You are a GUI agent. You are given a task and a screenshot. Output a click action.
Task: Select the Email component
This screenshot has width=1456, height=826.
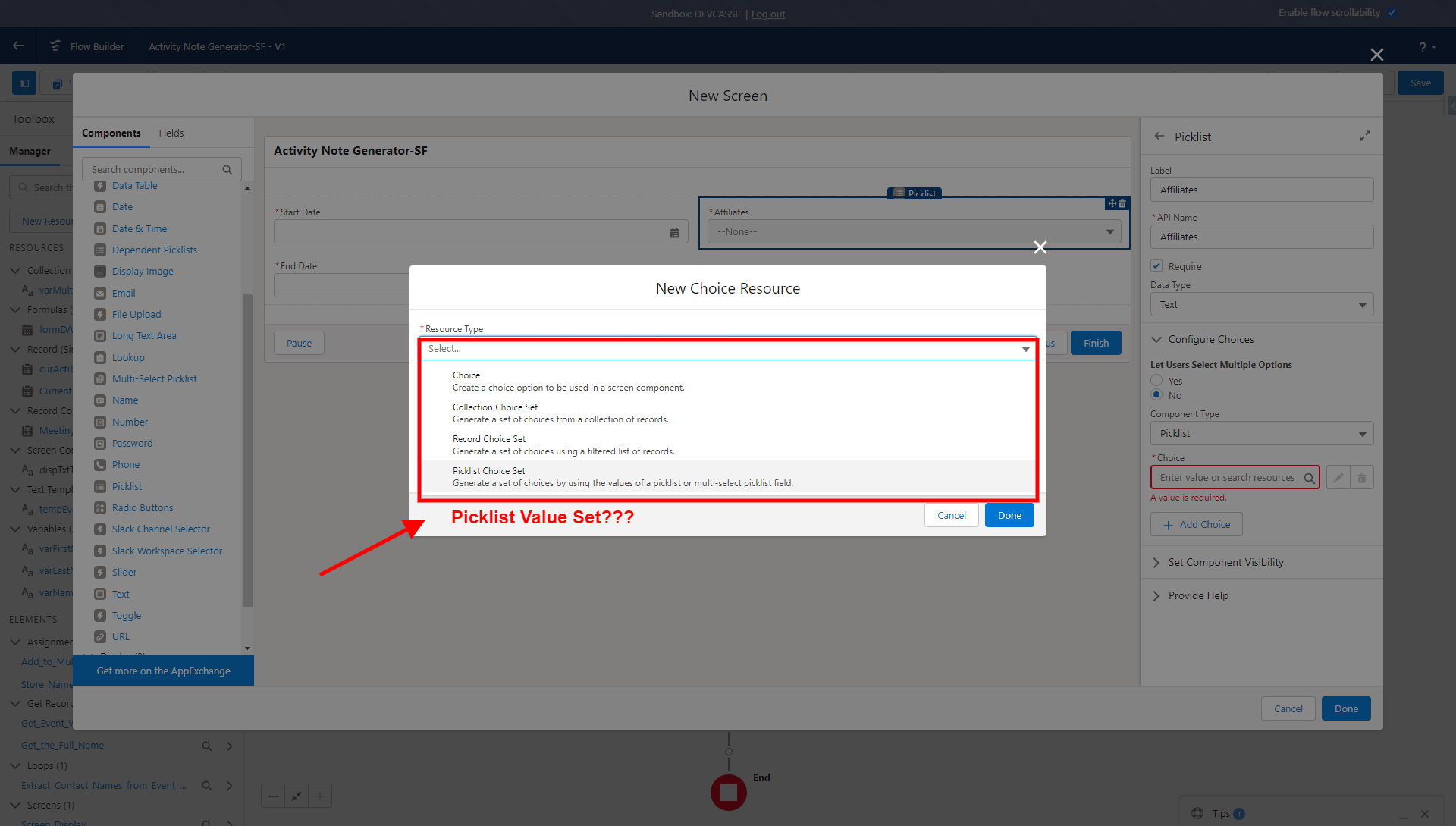tap(122, 293)
